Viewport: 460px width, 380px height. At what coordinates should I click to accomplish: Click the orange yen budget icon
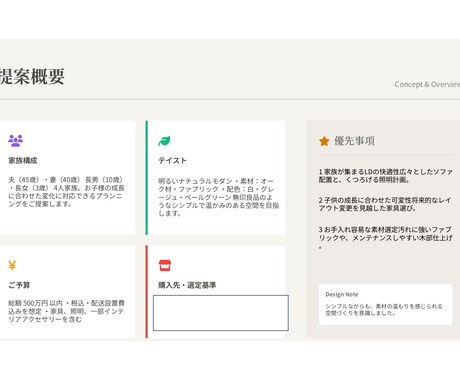coord(12,265)
